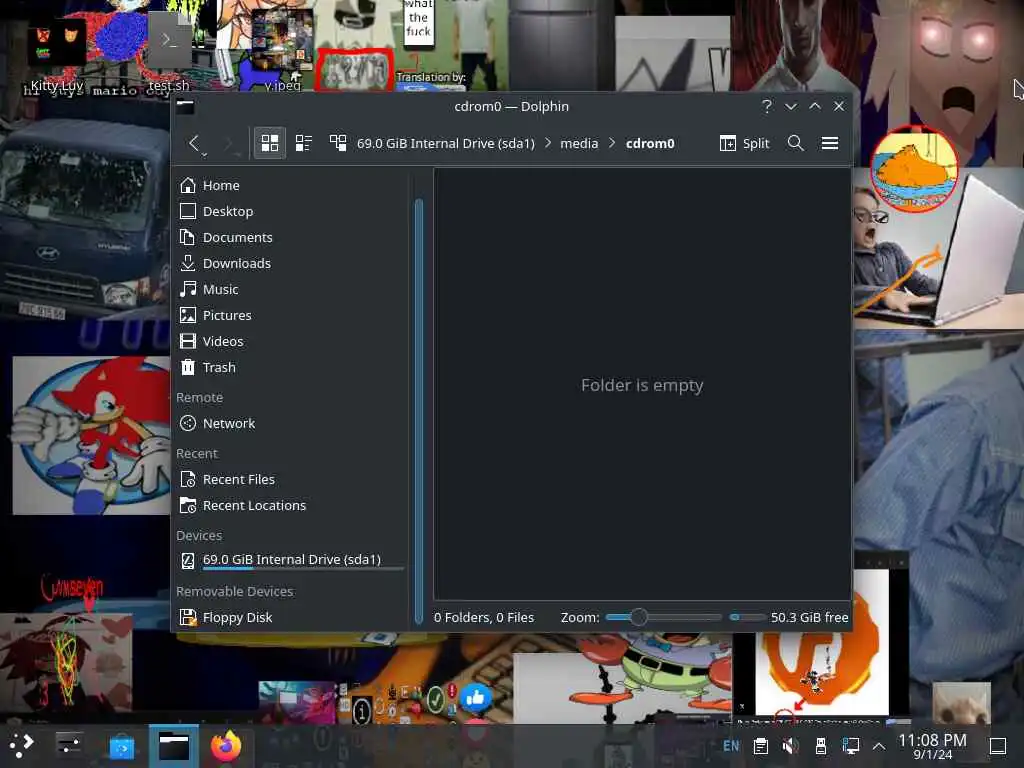Open Desktop in places panel
The width and height of the screenshot is (1024, 768).
tap(292, 211)
